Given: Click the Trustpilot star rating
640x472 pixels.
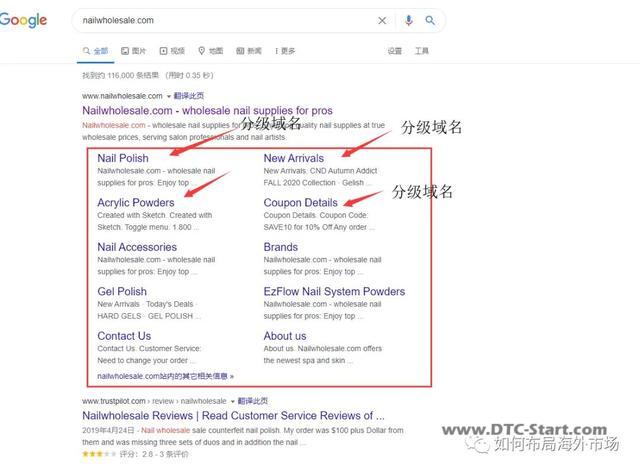Looking at the screenshot, I should click(x=99, y=454).
